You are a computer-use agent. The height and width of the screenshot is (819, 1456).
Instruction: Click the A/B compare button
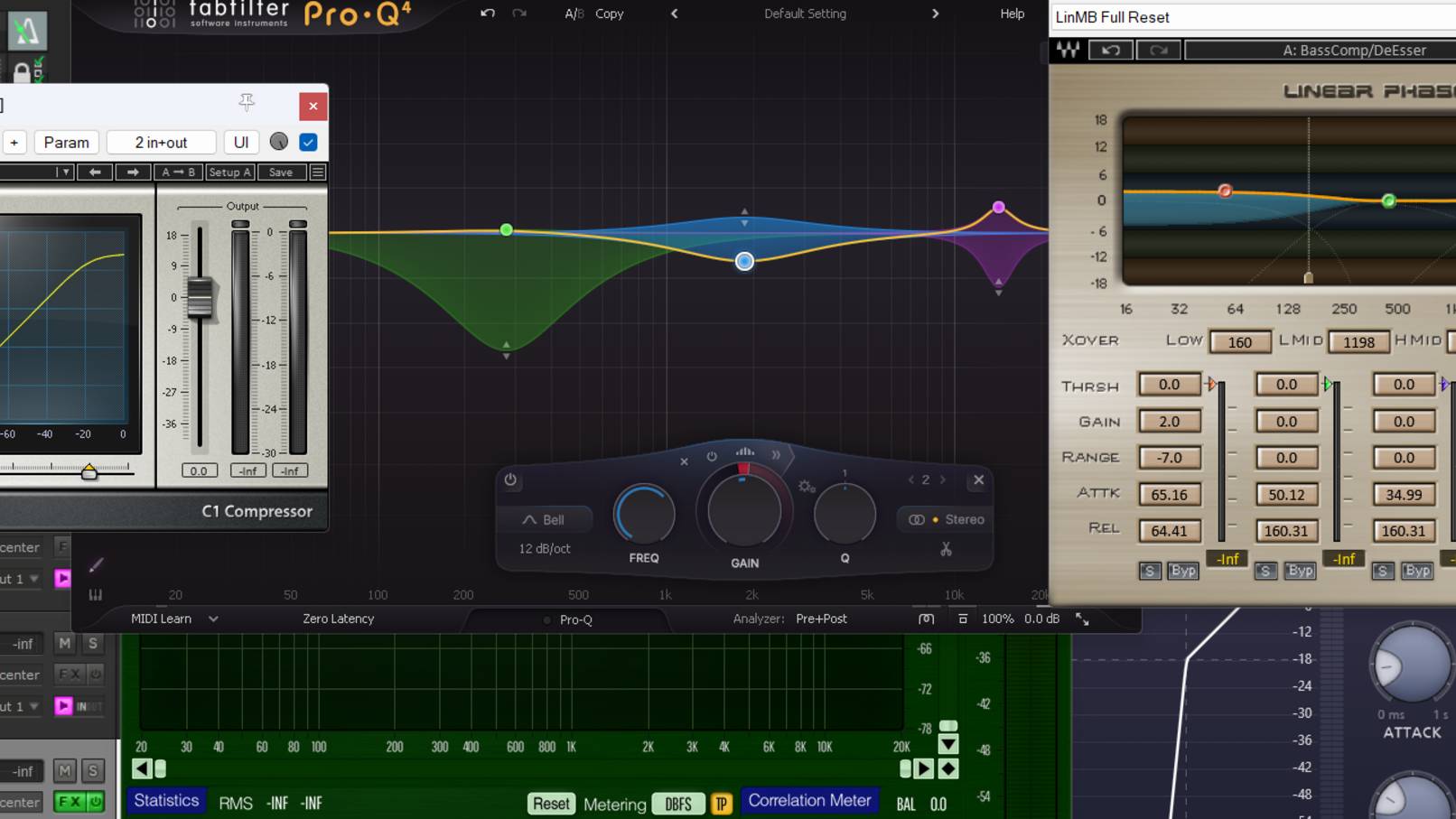pyautogui.click(x=574, y=14)
